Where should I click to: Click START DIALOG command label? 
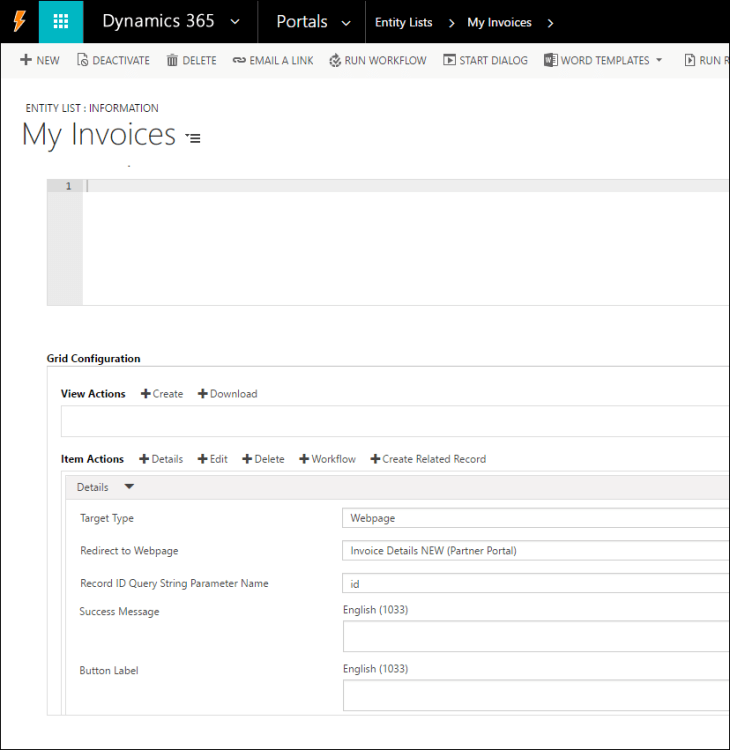493,61
